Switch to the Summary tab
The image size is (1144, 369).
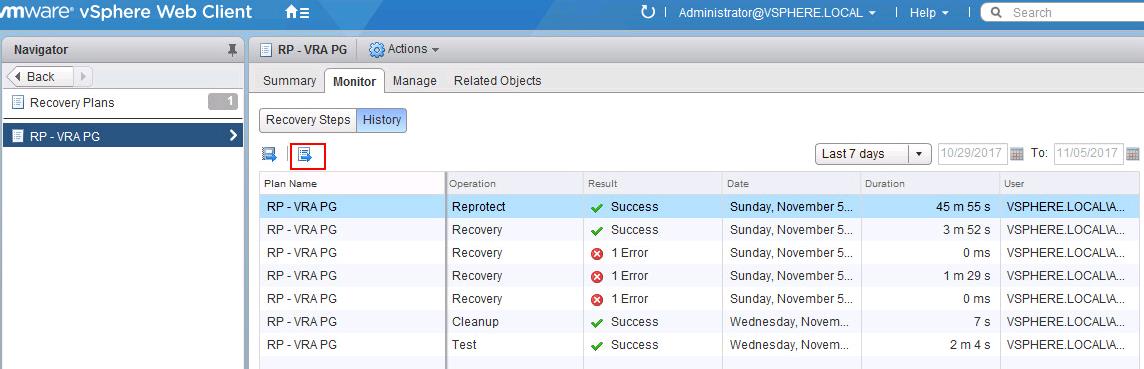289,81
